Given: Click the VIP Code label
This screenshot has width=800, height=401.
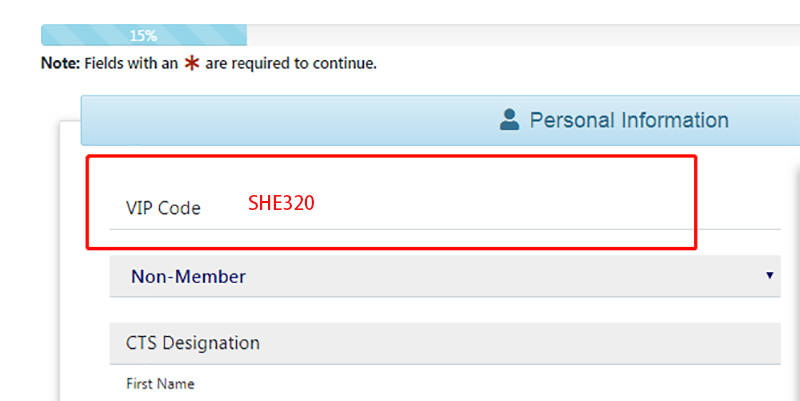Looking at the screenshot, I should [x=163, y=208].
